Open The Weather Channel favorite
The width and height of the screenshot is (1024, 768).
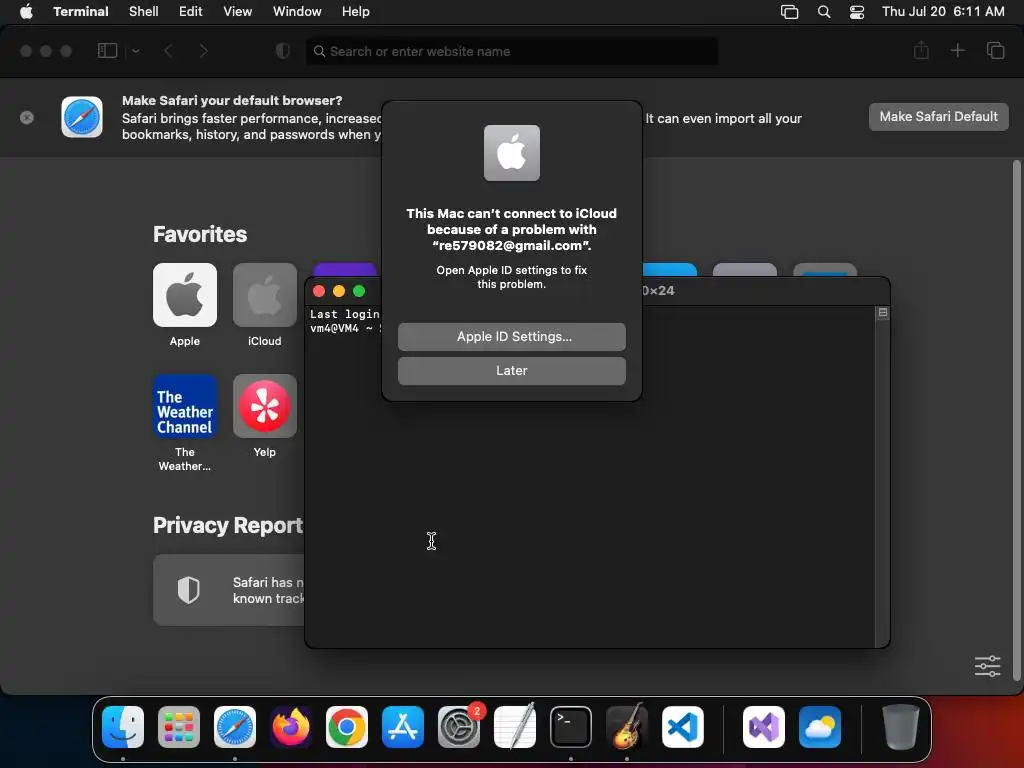pos(185,406)
